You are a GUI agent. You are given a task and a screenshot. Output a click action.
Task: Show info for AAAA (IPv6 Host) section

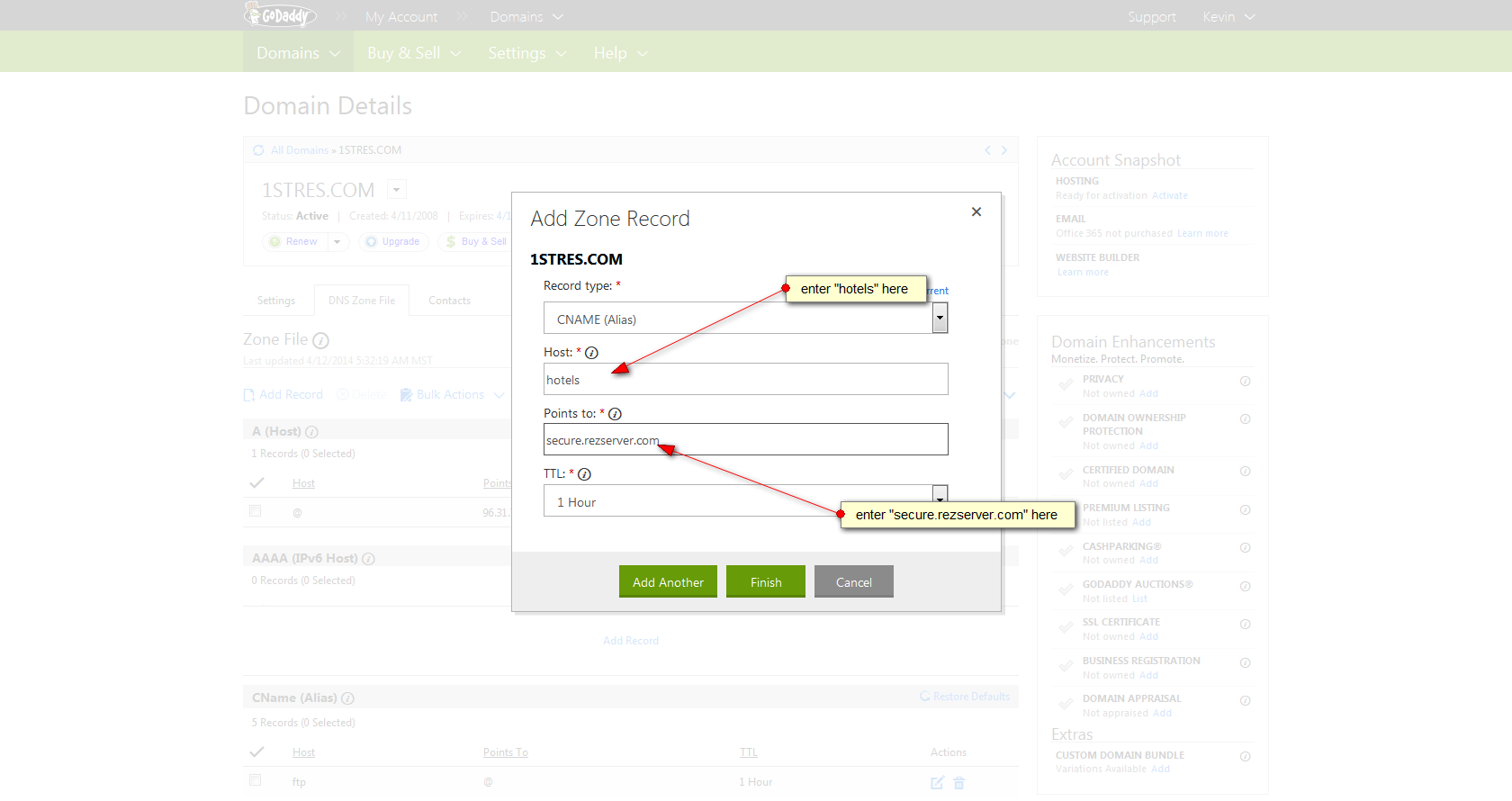click(368, 559)
